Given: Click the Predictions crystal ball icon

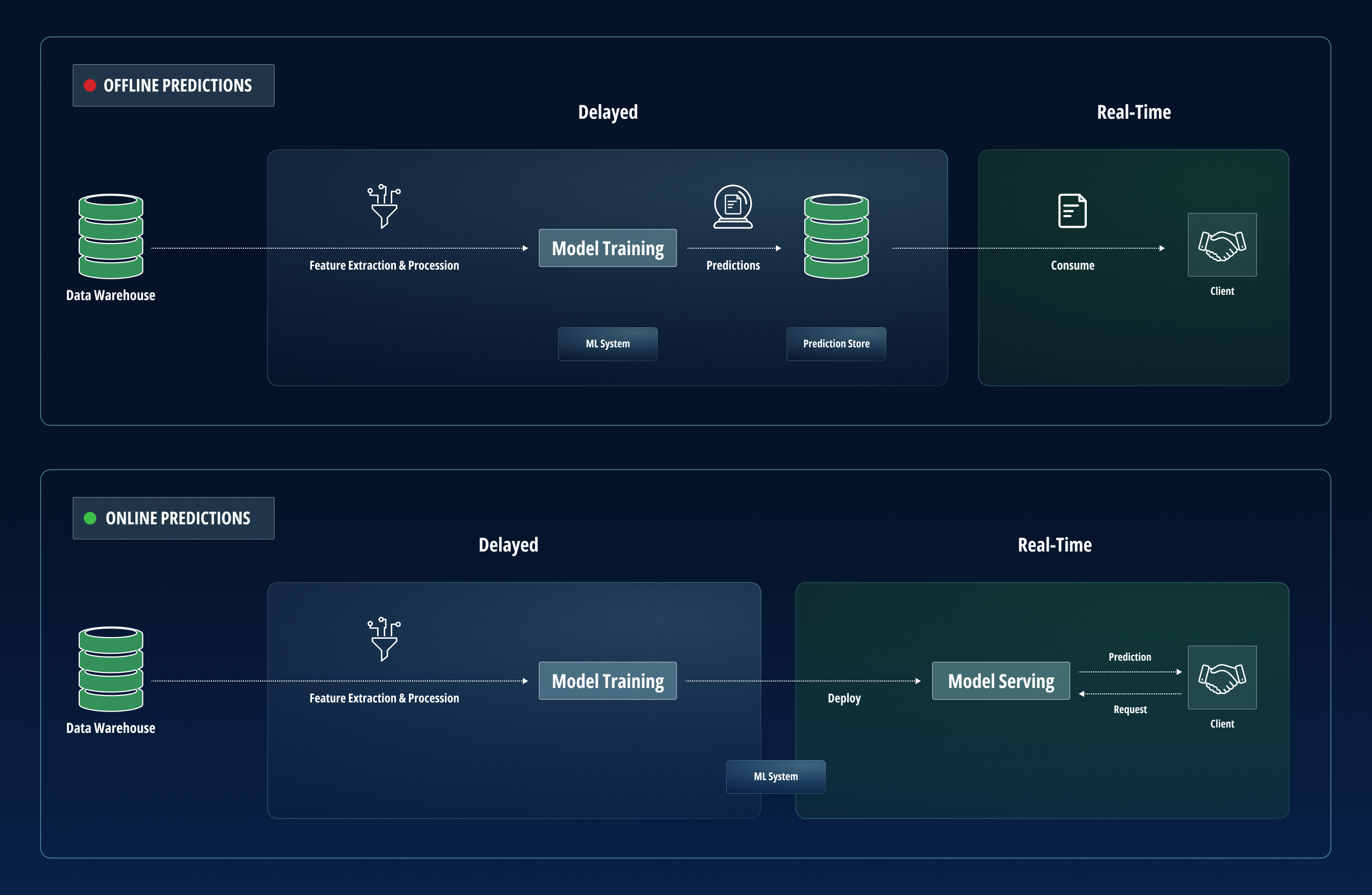Looking at the screenshot, I should pyautogui.click(x=733, y=206).
